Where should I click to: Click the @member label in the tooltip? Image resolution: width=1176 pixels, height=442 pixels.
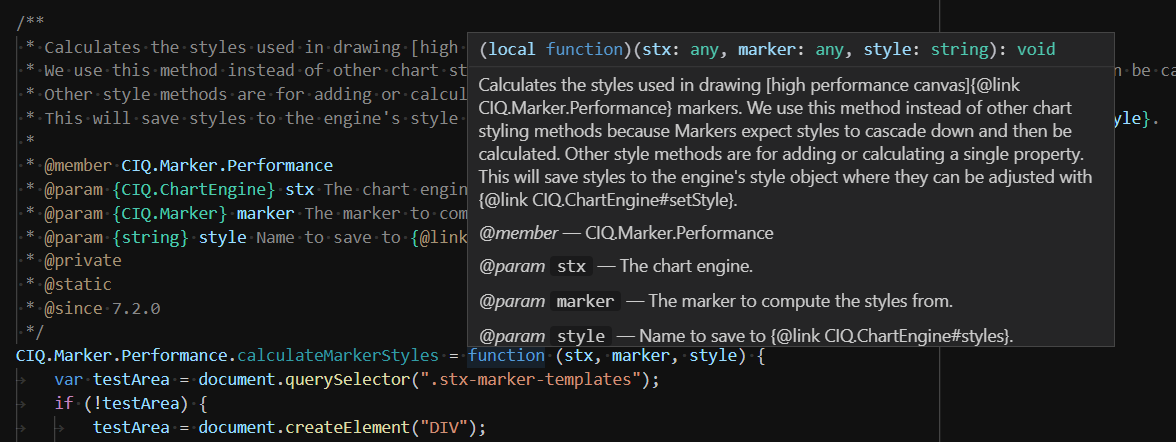tap(514, 233)
